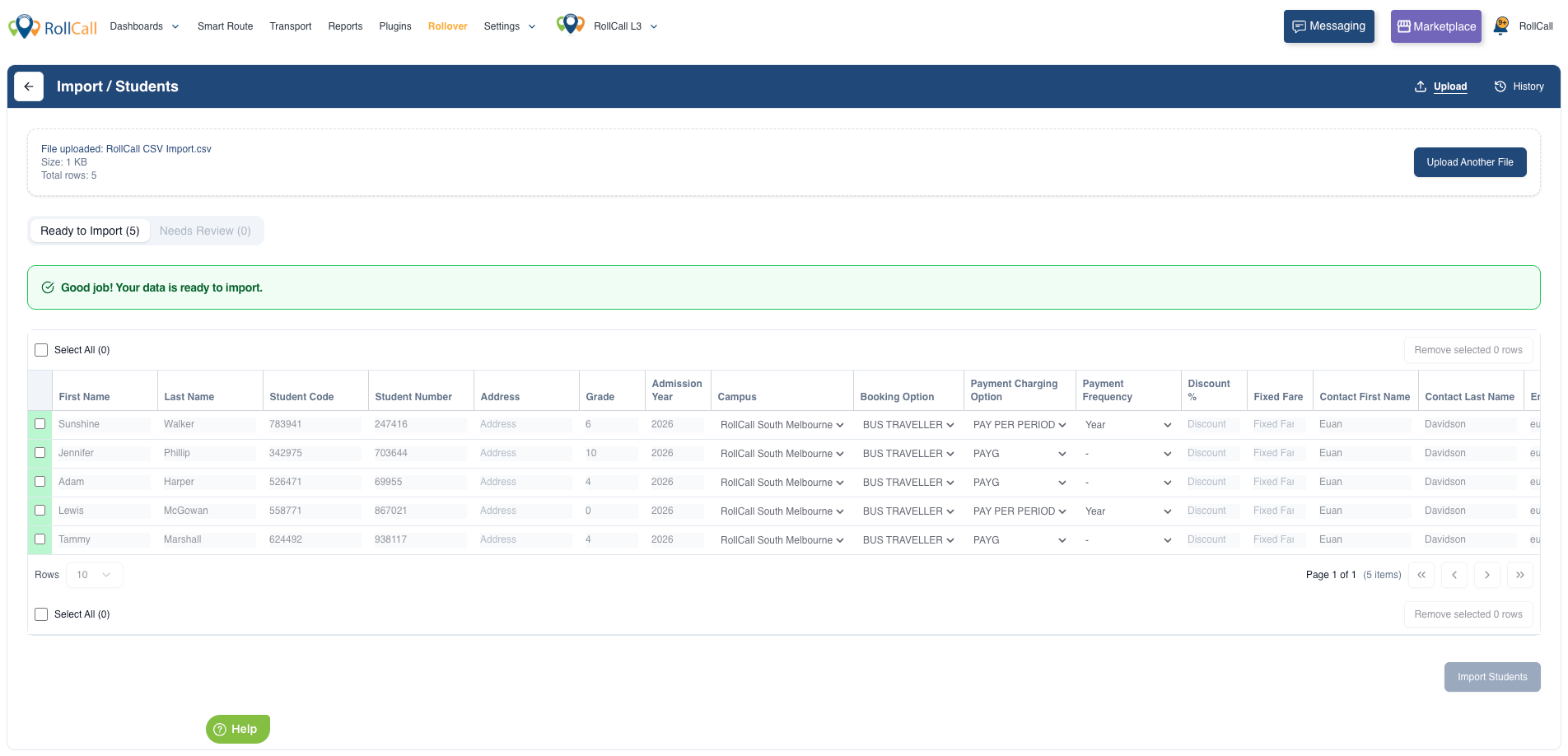Go to previous page arrow
This screenshot has width=1568, height=756.
click(x=1454, y=575)
